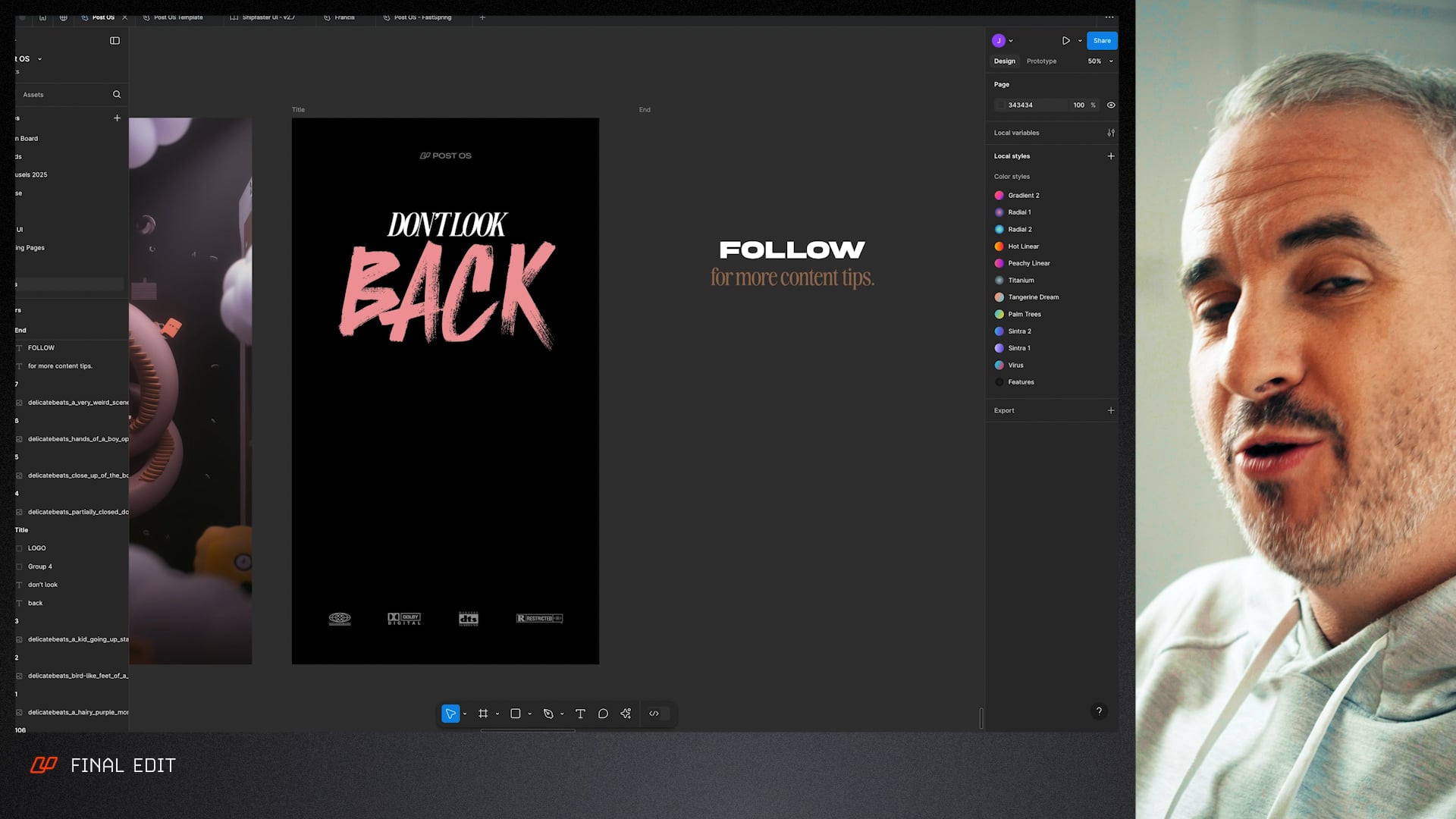The image size is (1456, 819).
Task: Select the Text tool
Action: coord(580,713)
